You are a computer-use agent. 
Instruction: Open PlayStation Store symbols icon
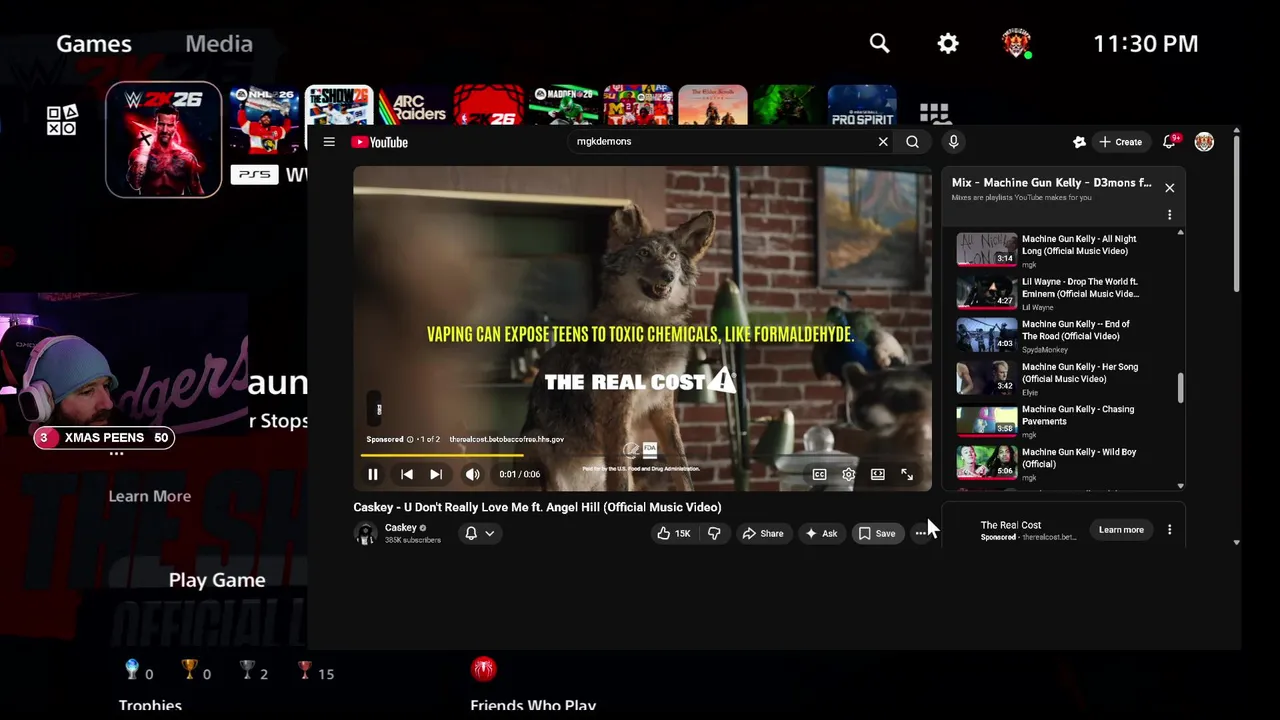coord(62,120)
